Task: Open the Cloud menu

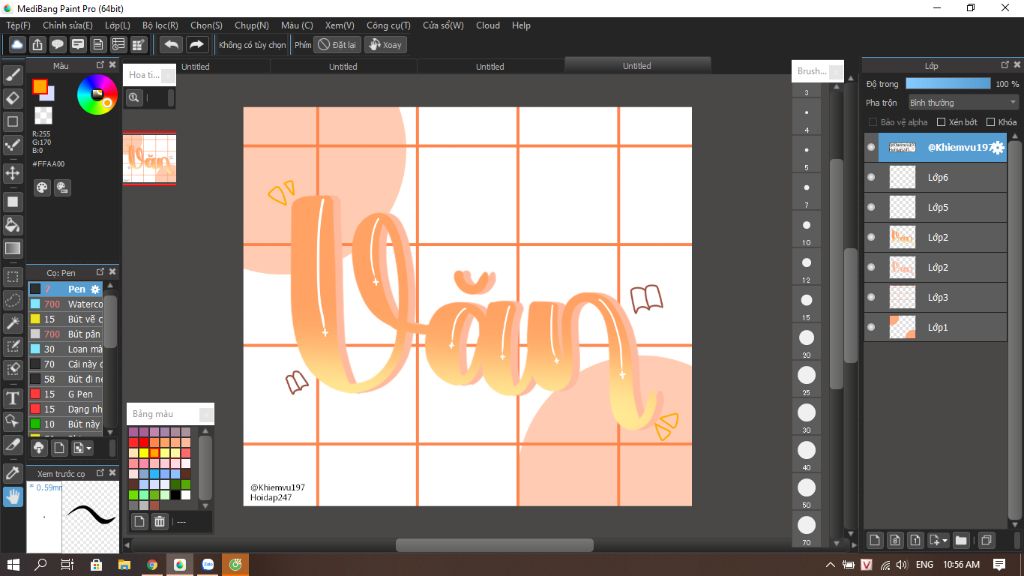Action: click(x=488, y=25)
